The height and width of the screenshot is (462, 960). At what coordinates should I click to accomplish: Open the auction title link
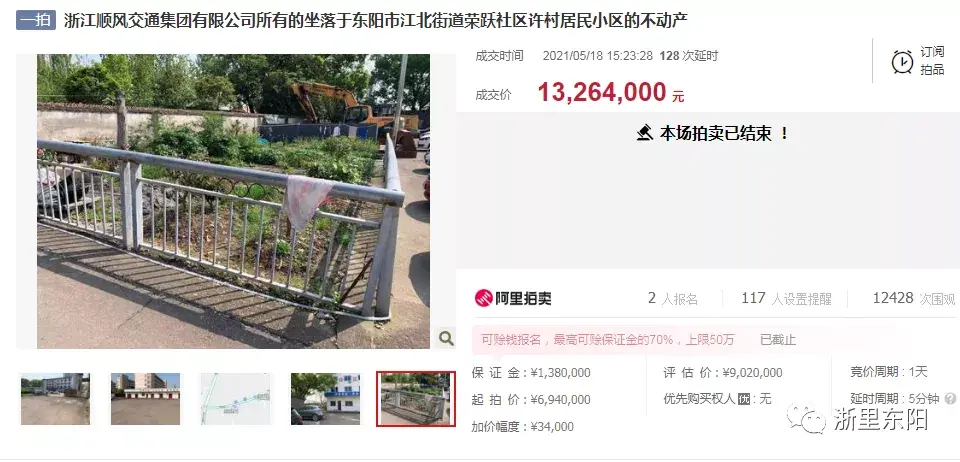click(376, 21)
